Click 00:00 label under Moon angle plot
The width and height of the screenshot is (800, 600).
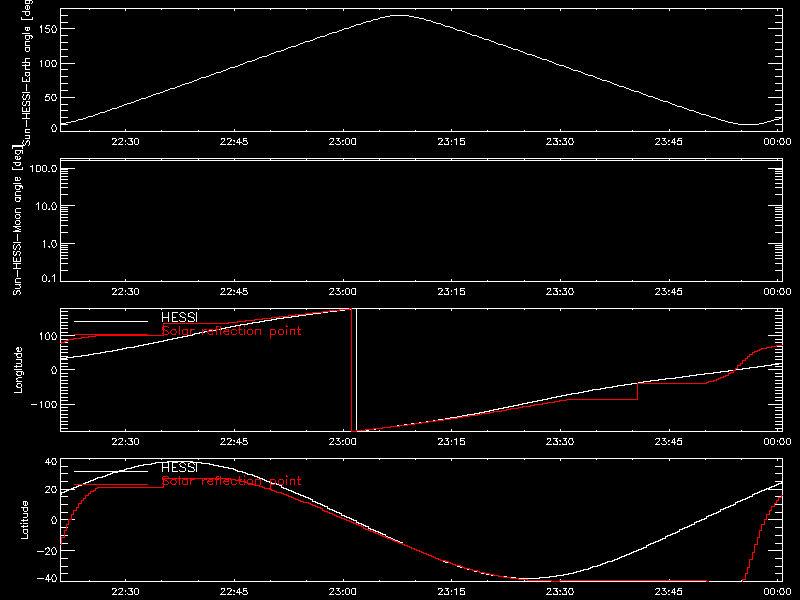tap(777, 291)
